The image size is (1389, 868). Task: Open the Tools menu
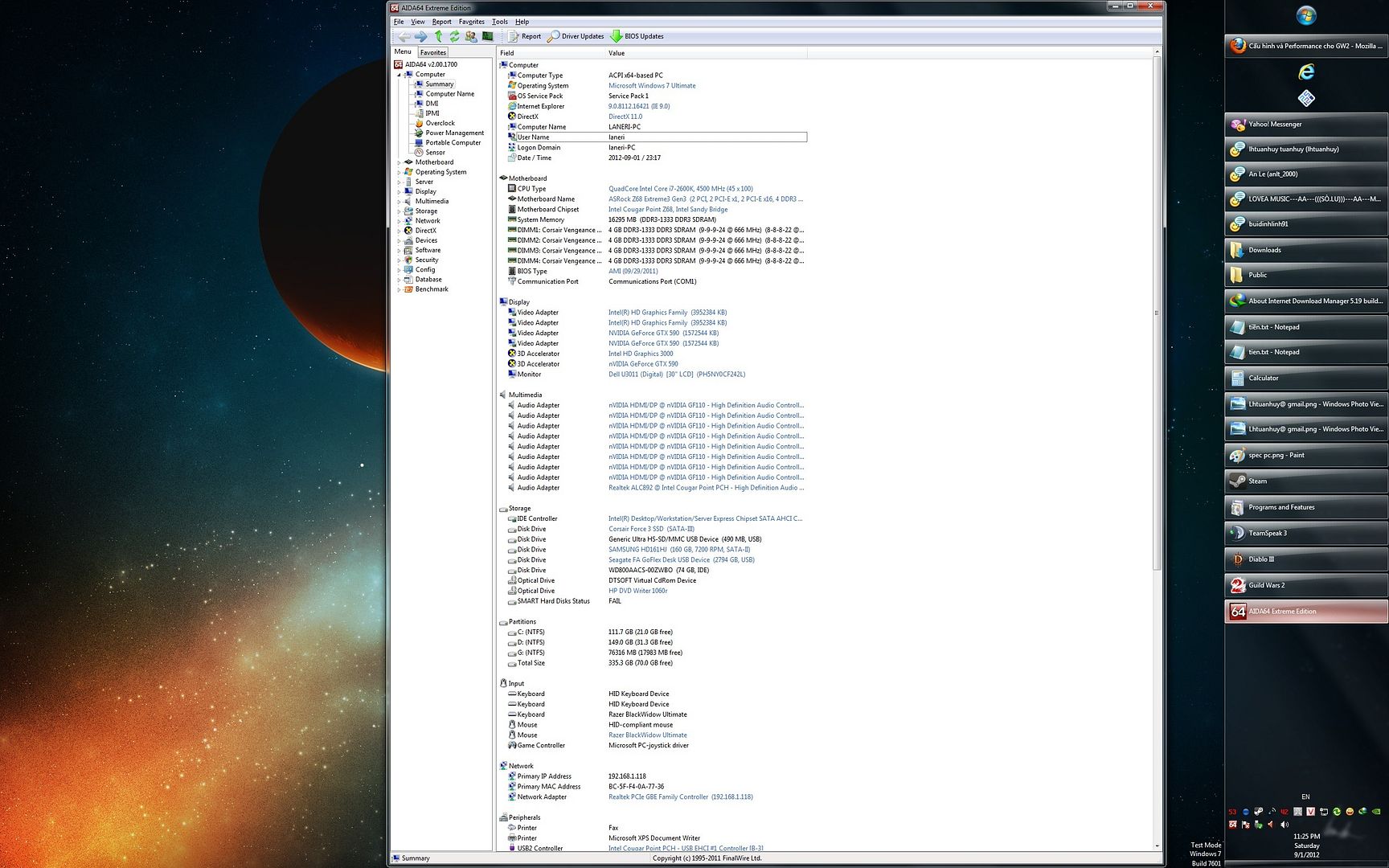coord(499,22)
